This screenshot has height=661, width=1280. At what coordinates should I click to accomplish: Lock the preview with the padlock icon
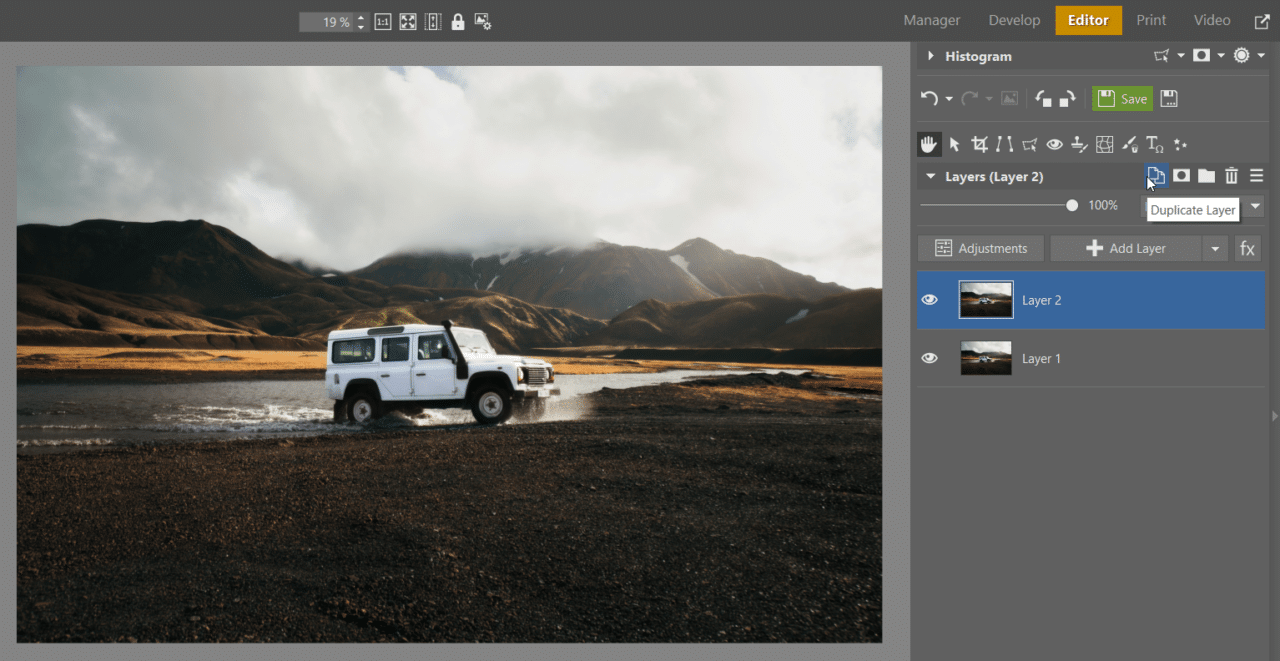(457, 21)
